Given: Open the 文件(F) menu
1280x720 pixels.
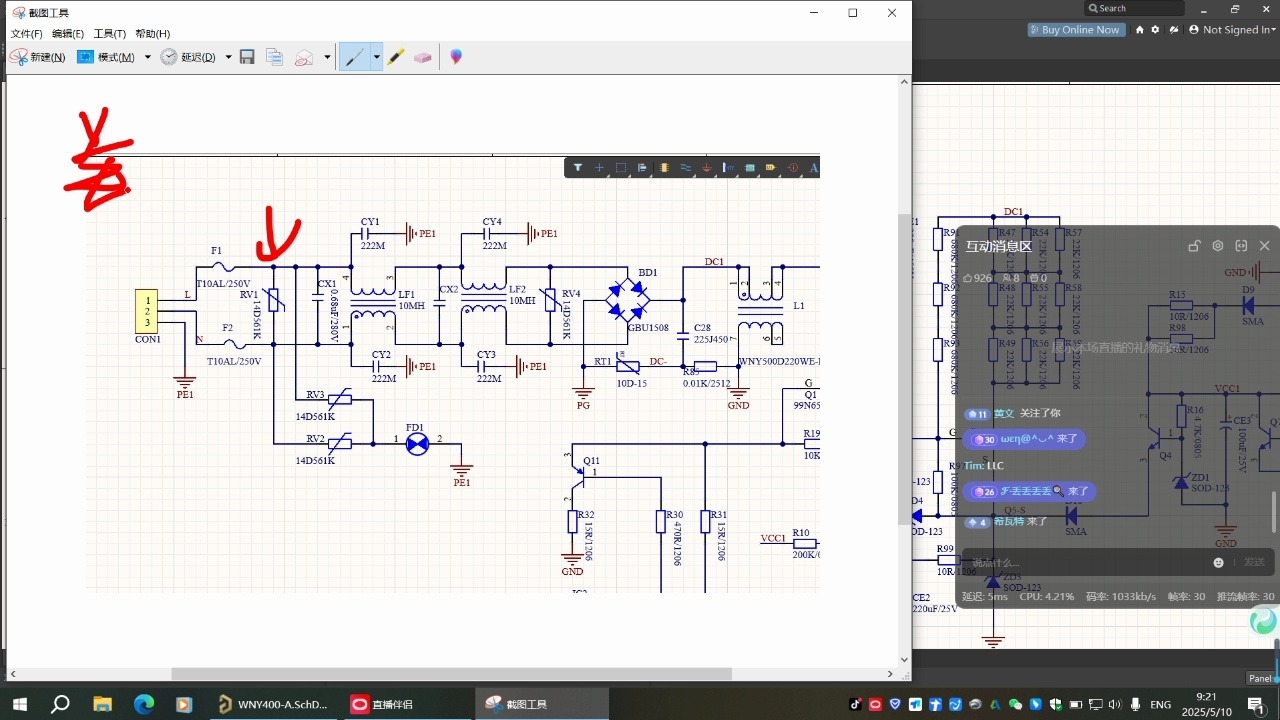Looking at the screenshot, I should tap(26, 33).
